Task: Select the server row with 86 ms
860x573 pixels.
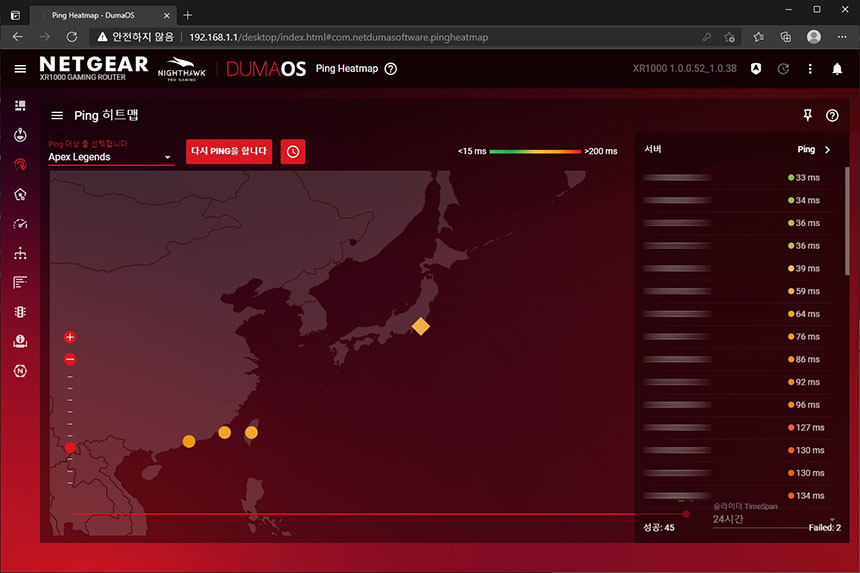Action: 739,360
